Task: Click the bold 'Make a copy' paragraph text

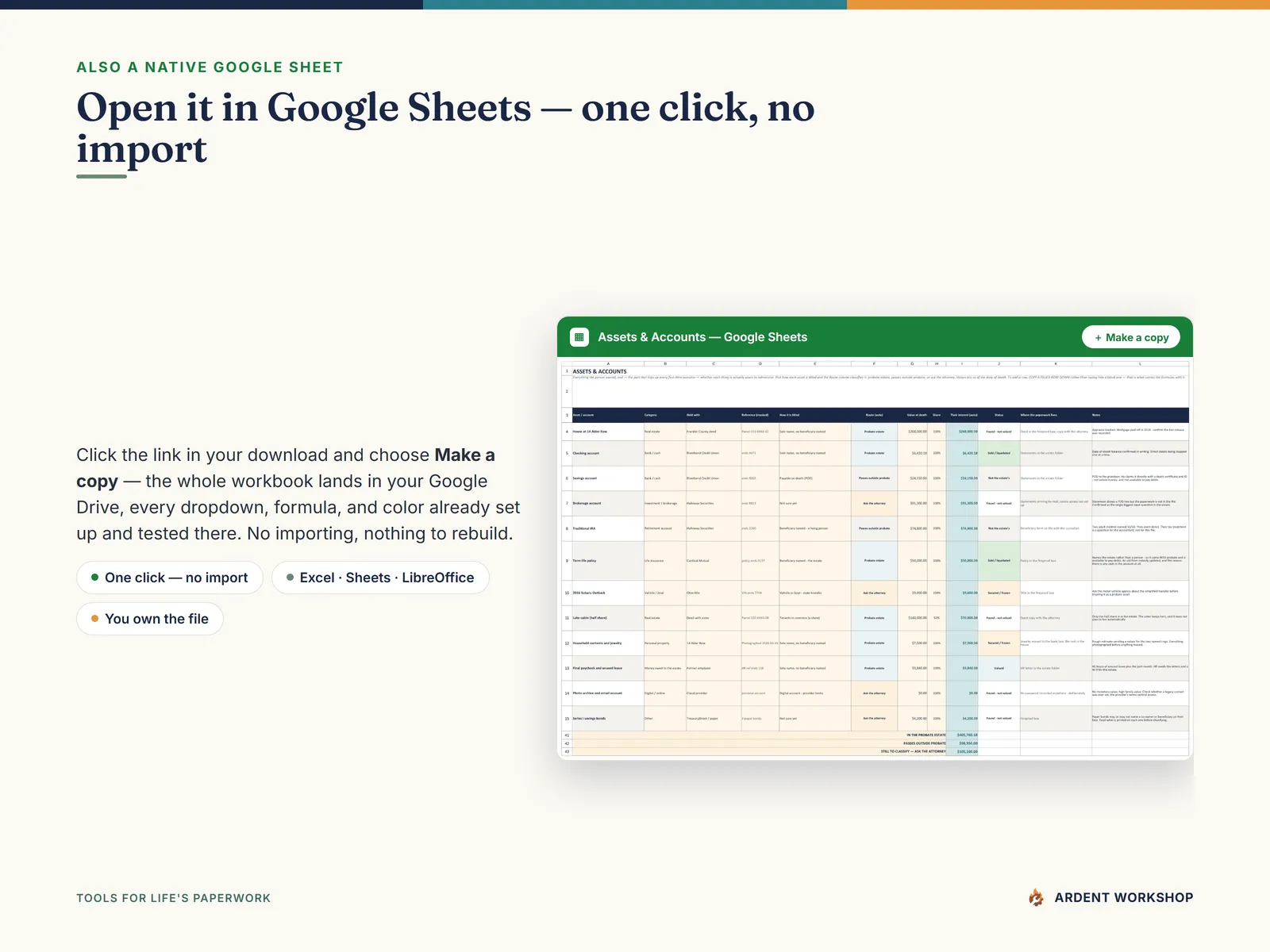Action: [x=286, y=468]
